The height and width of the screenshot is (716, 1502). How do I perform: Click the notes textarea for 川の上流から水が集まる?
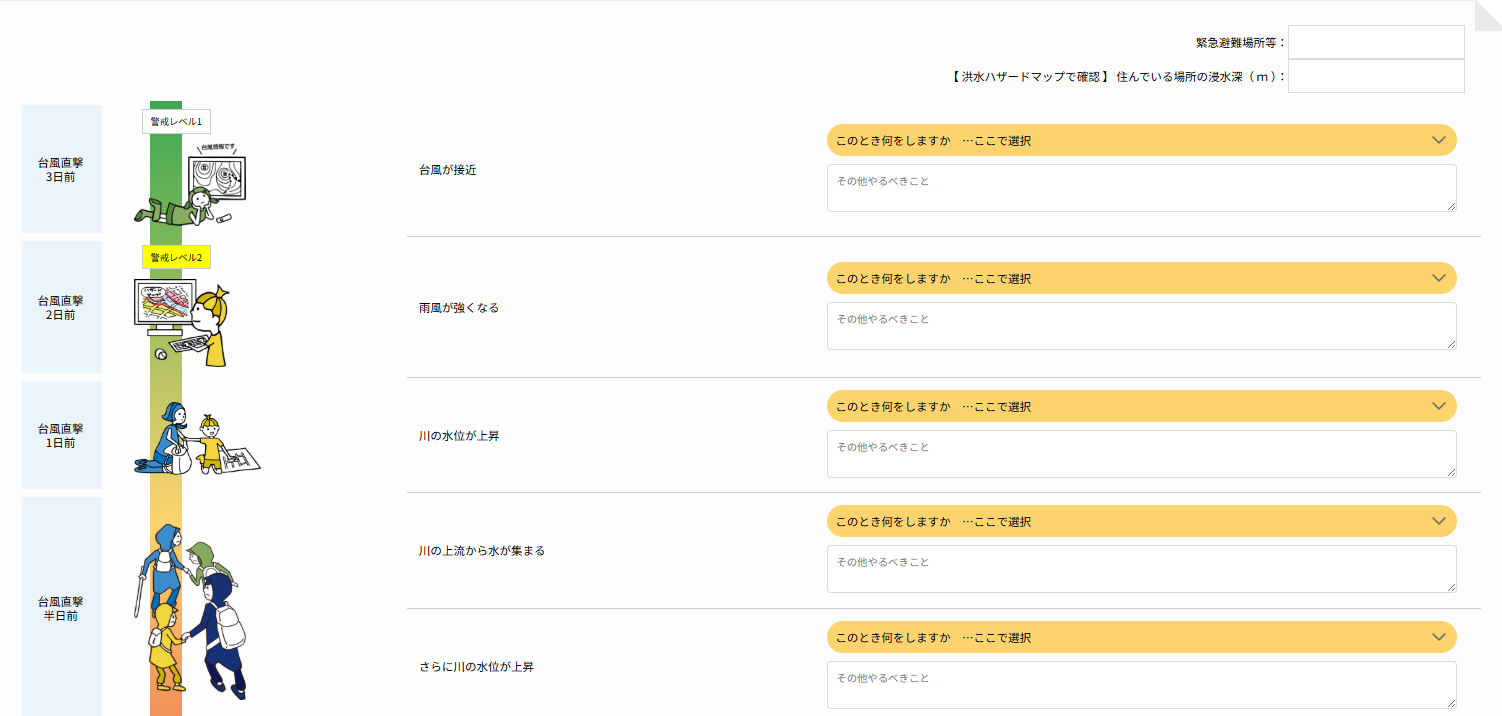coord(1141,569)
